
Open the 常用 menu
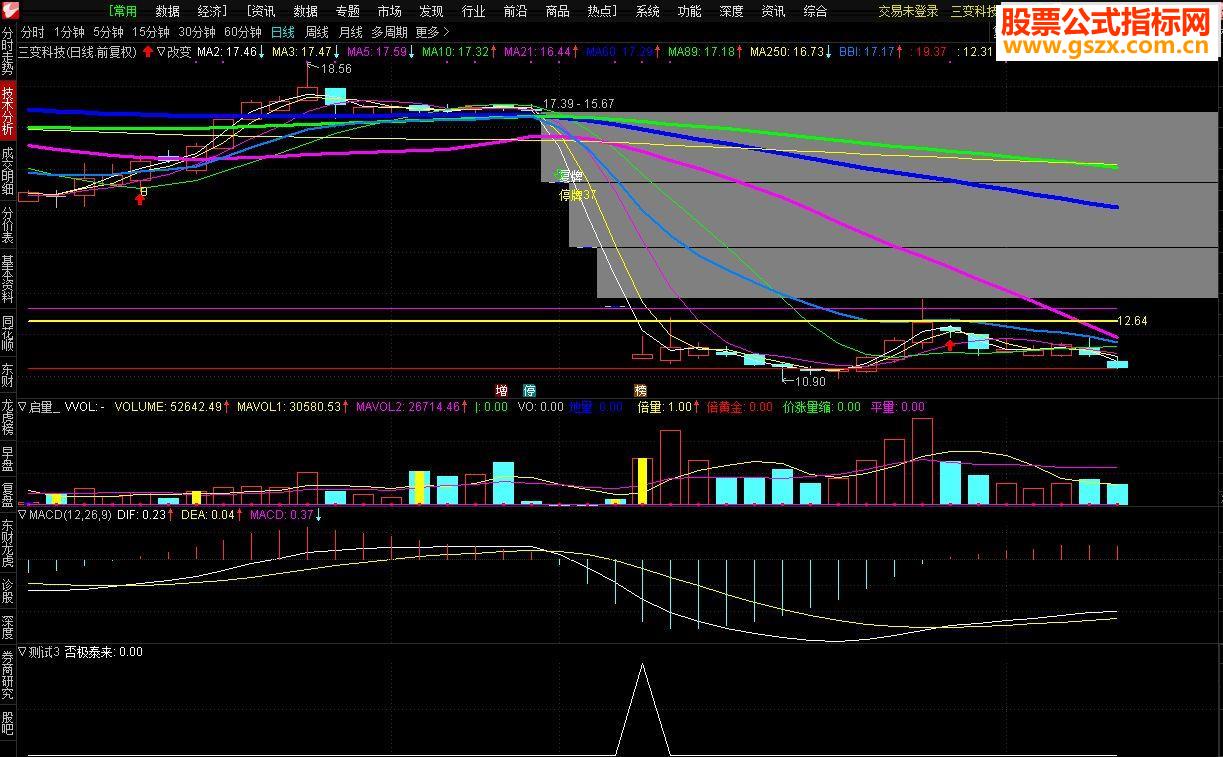tap(124, 11)
